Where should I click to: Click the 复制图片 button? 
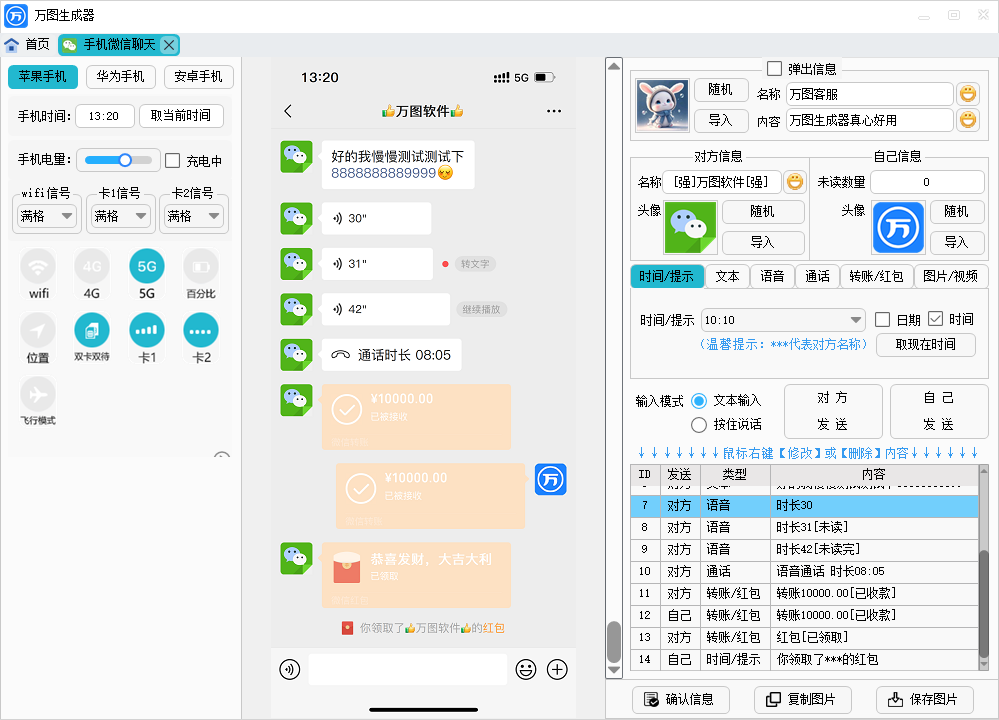(802, 700)
